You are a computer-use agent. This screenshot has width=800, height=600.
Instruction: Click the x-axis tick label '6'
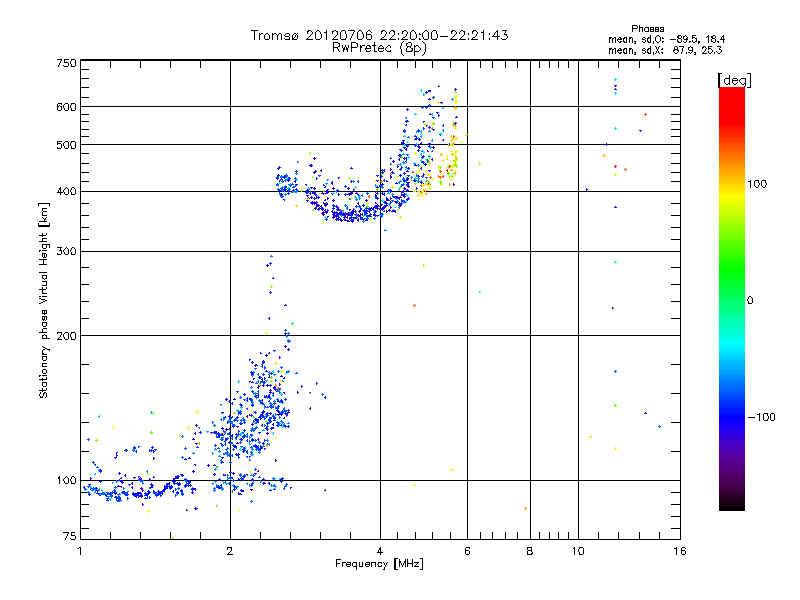(467, 551)
